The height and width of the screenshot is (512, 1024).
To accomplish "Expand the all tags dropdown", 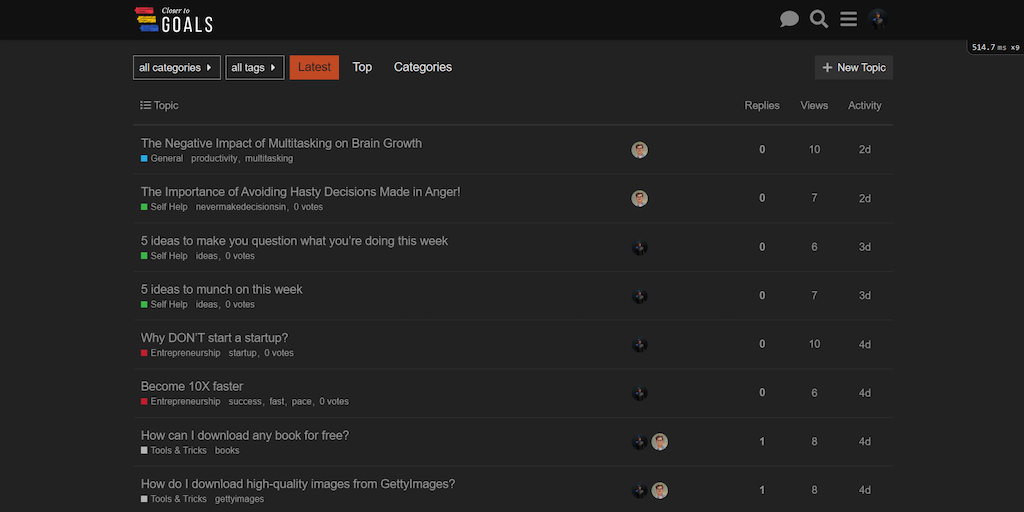I will [x=254, y=67].
